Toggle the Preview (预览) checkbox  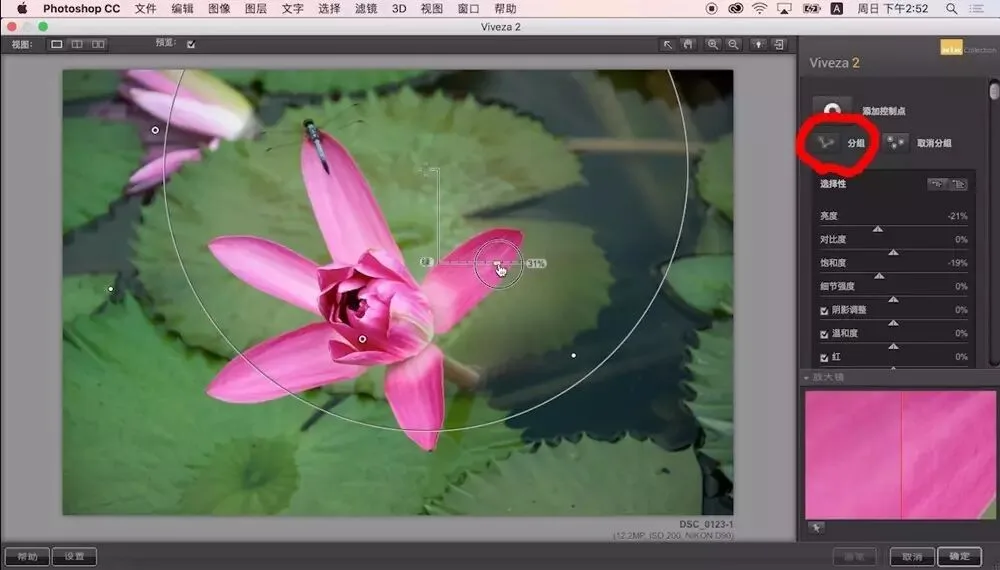[x=191, y=44]
